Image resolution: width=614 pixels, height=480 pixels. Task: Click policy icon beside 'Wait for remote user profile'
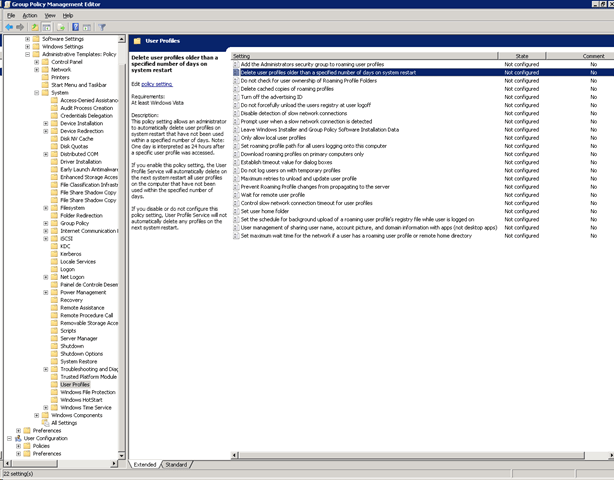(x=236, y=195)
